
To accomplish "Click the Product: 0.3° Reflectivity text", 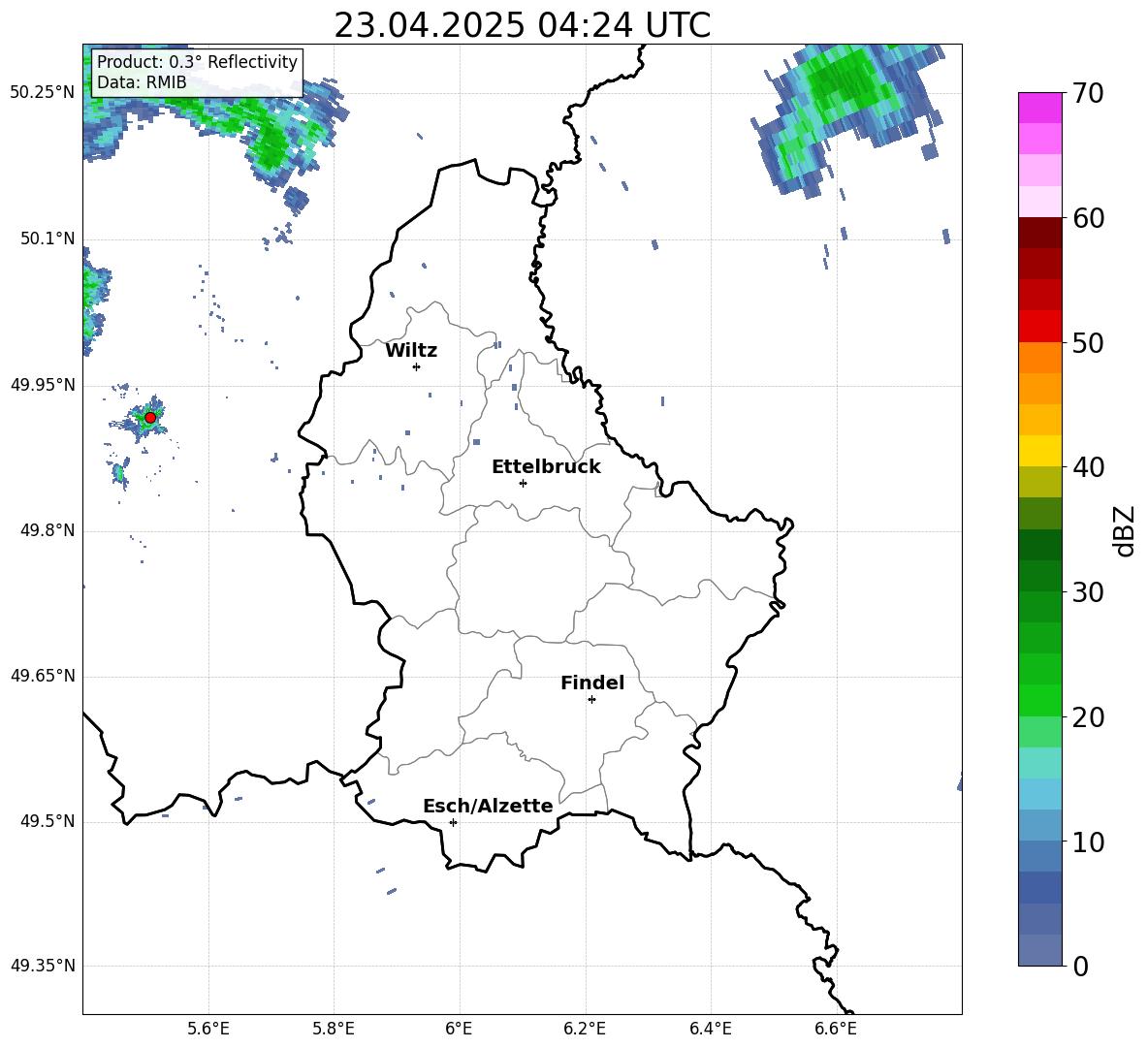I will pos(197,62).
